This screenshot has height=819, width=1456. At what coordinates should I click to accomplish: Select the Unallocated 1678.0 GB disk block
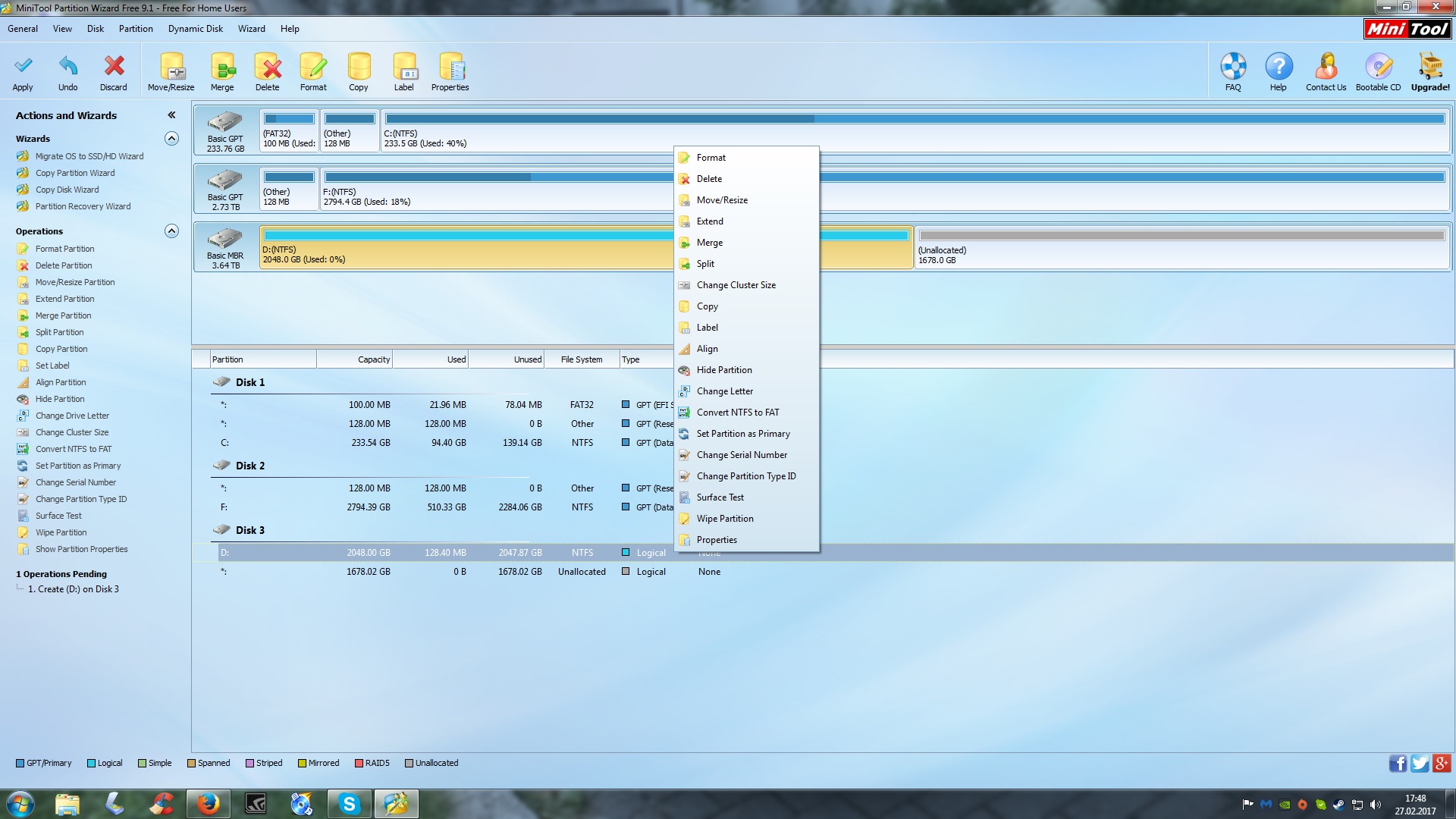1181,249
